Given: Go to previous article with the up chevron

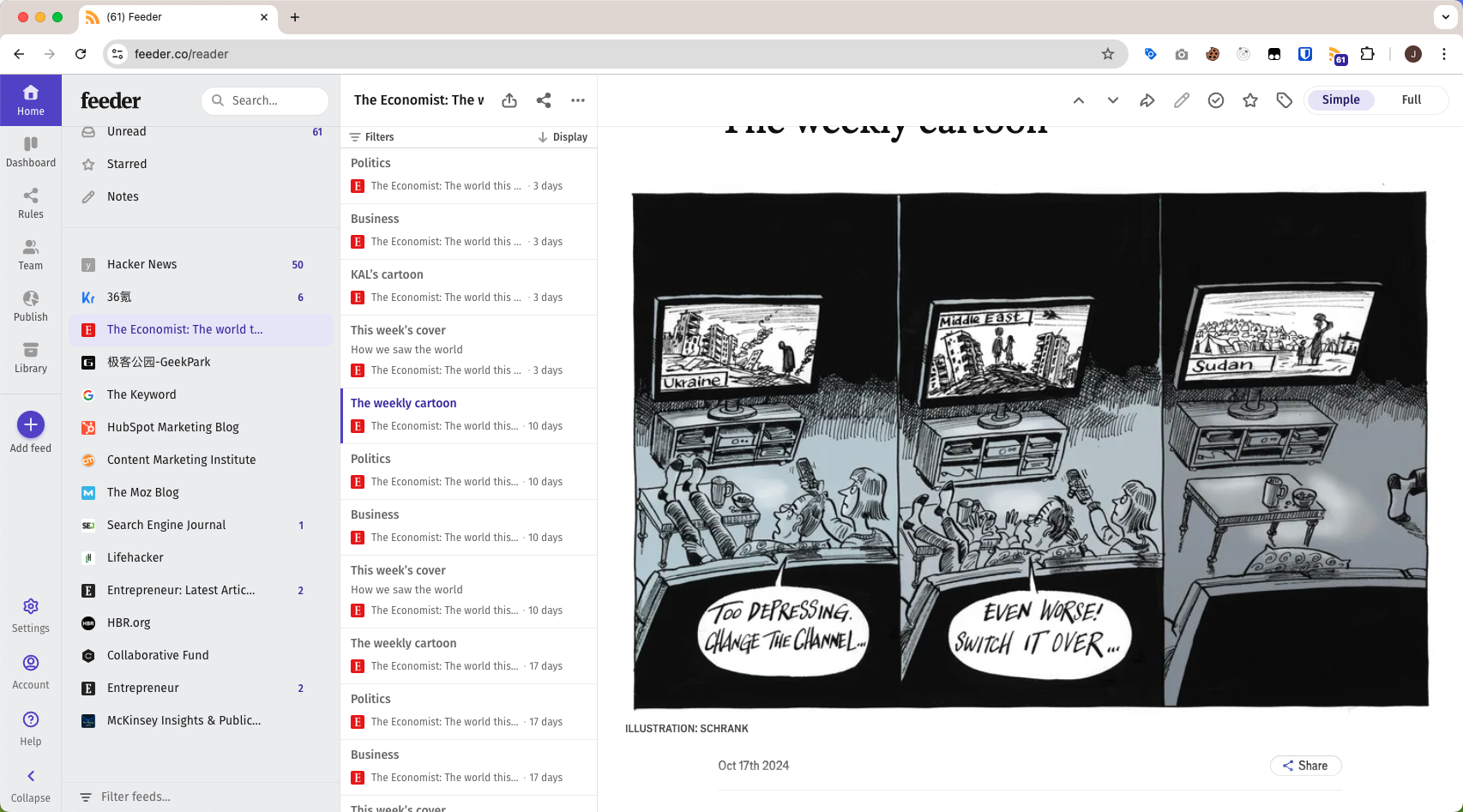Looking at the screenshot, I should point(1079,100).
